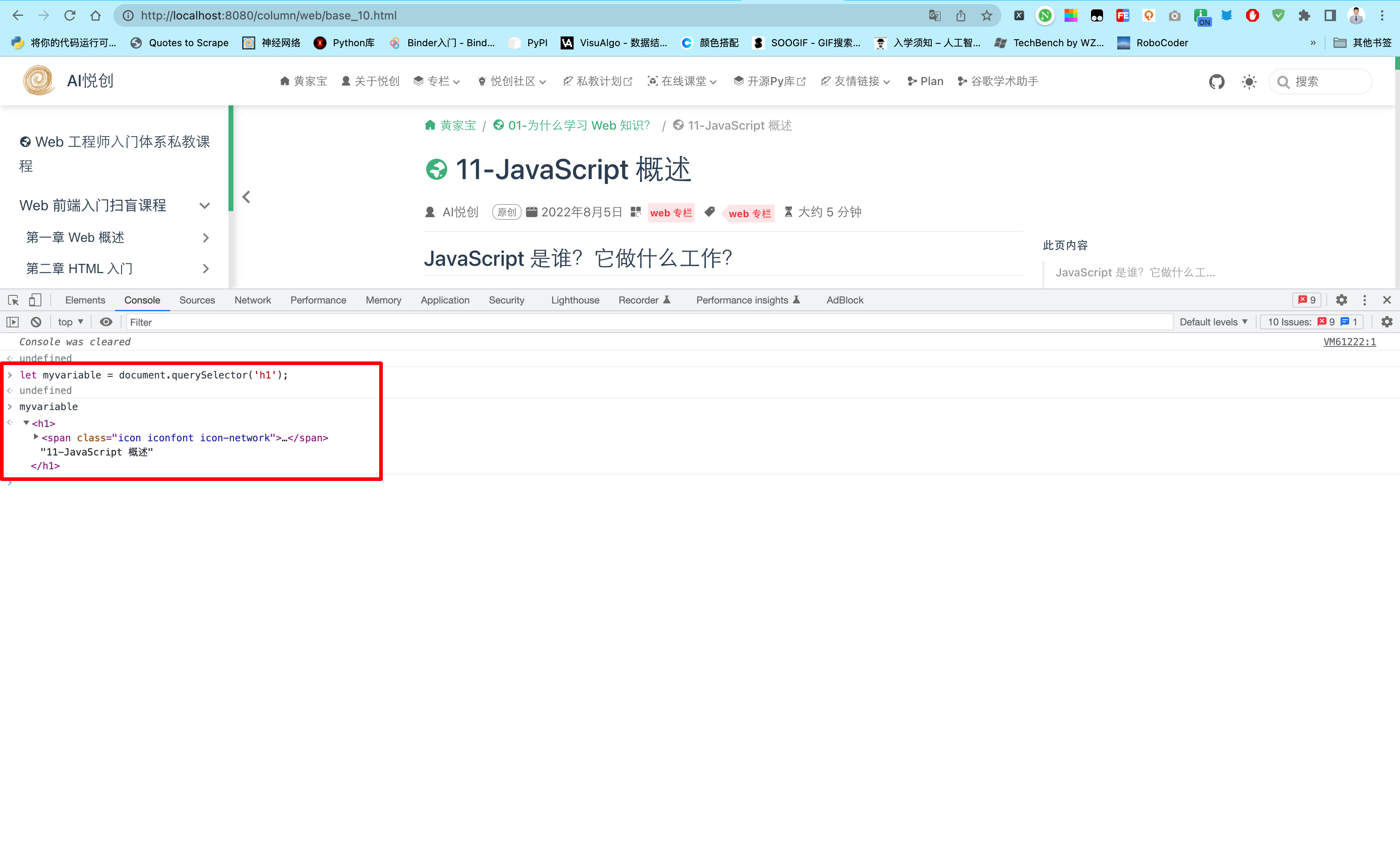1400x842 pixels.
Task: Switch to the Network tab
Action: [x=252, y=300]
